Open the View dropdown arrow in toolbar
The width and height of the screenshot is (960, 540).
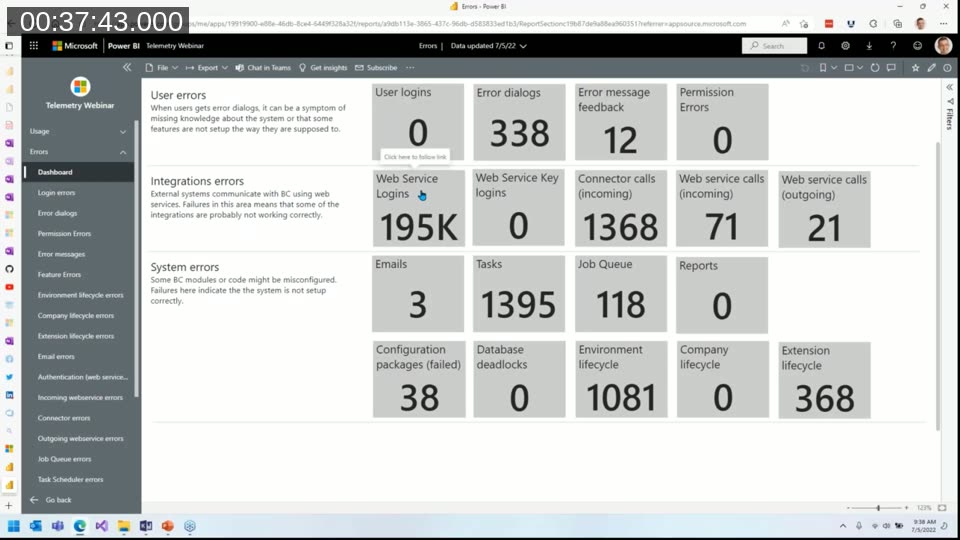[860, 68]
